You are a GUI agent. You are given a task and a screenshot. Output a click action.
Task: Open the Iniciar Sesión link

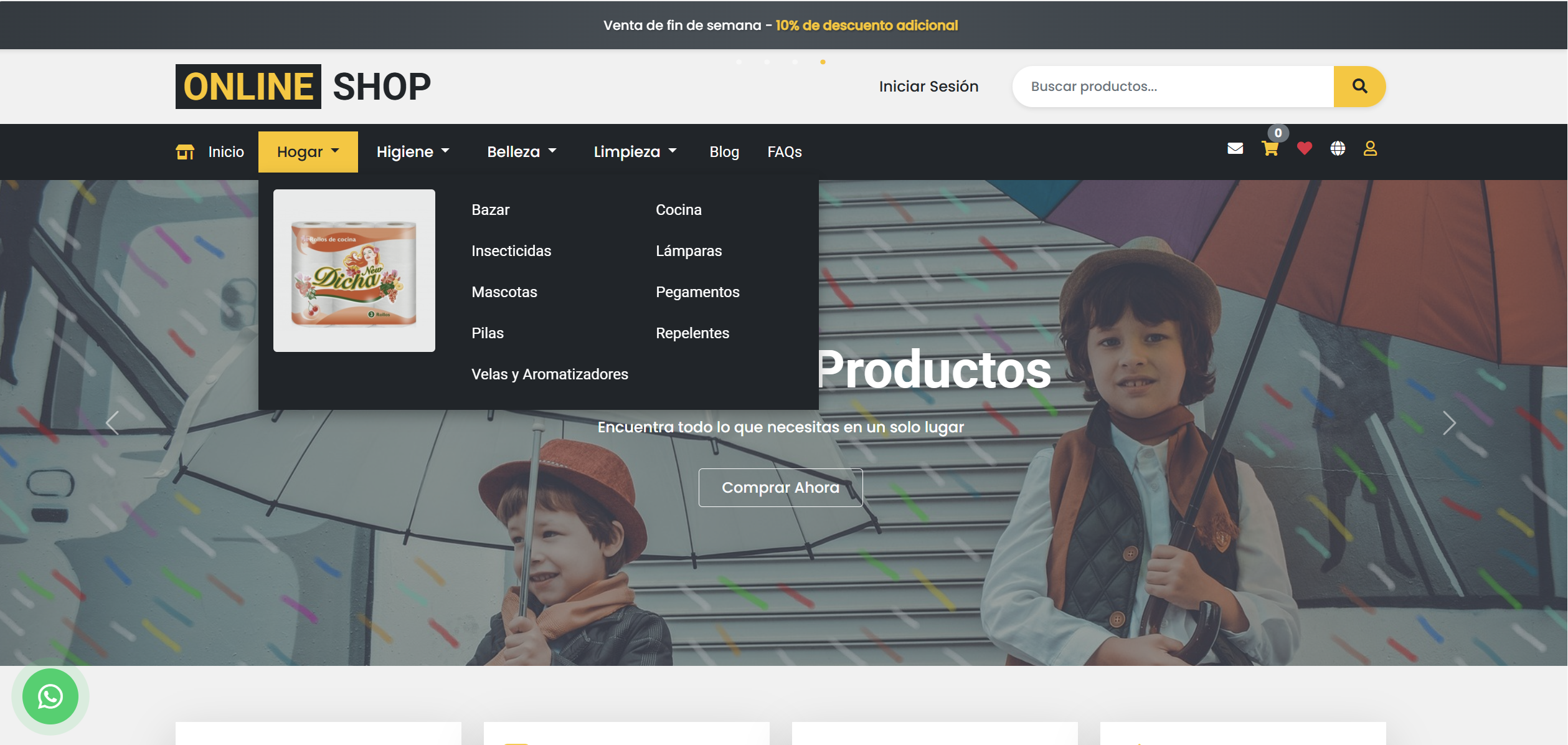[x=928, y=86]
